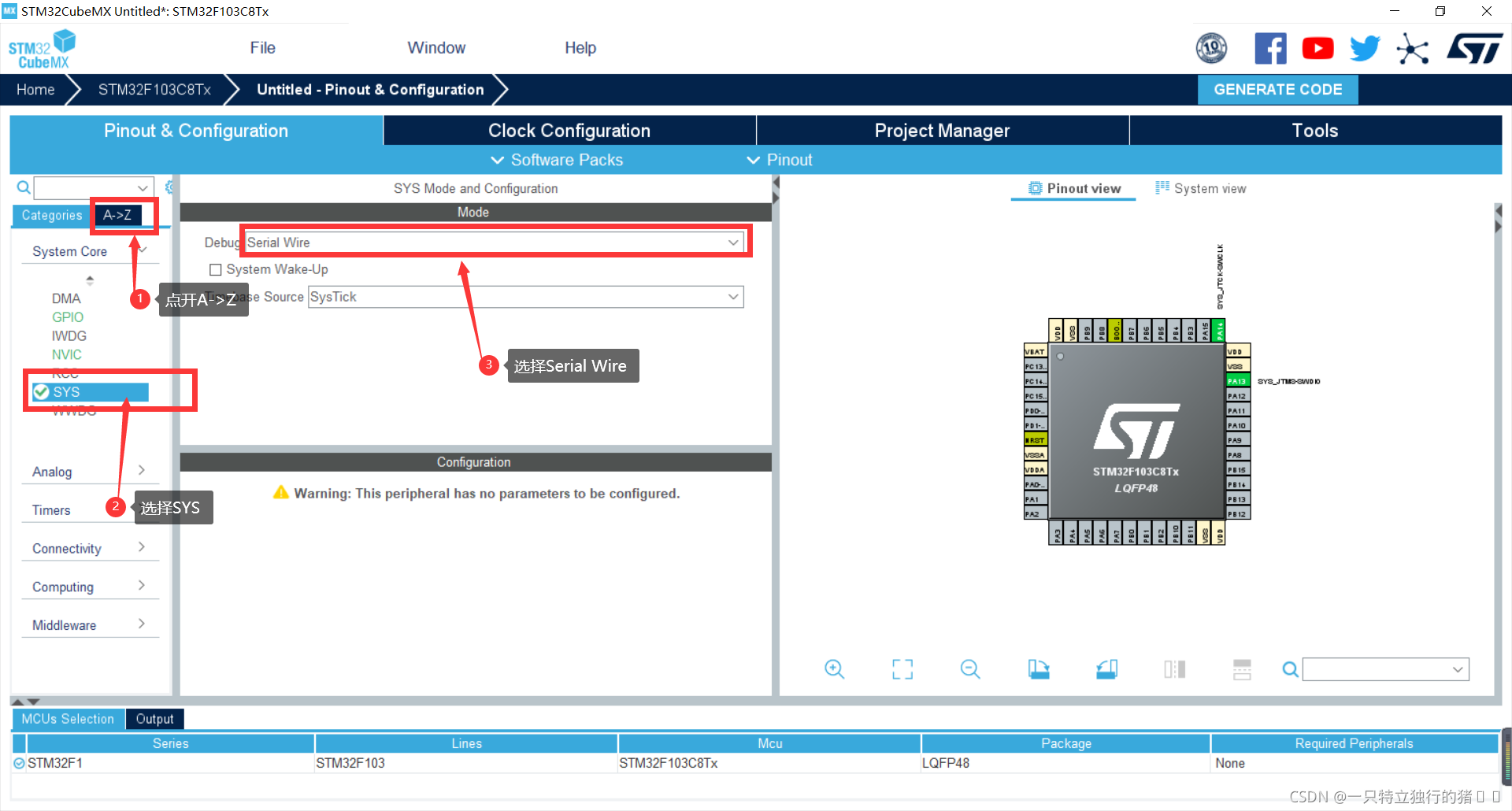Collapse the System Core category
The height and width of the screenshot is (811, 1512).
point(90,251)
